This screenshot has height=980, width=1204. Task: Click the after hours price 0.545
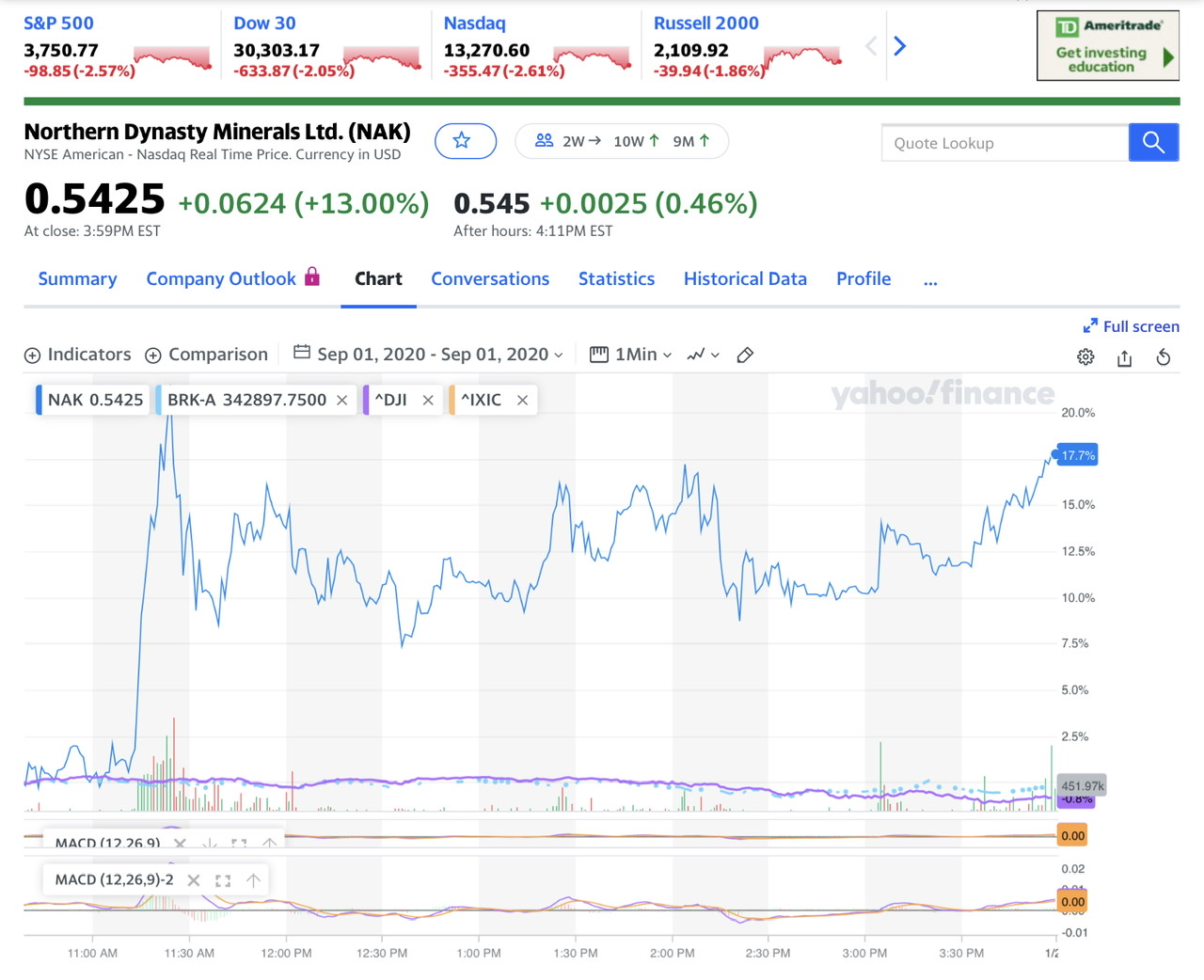pos(492,203)
